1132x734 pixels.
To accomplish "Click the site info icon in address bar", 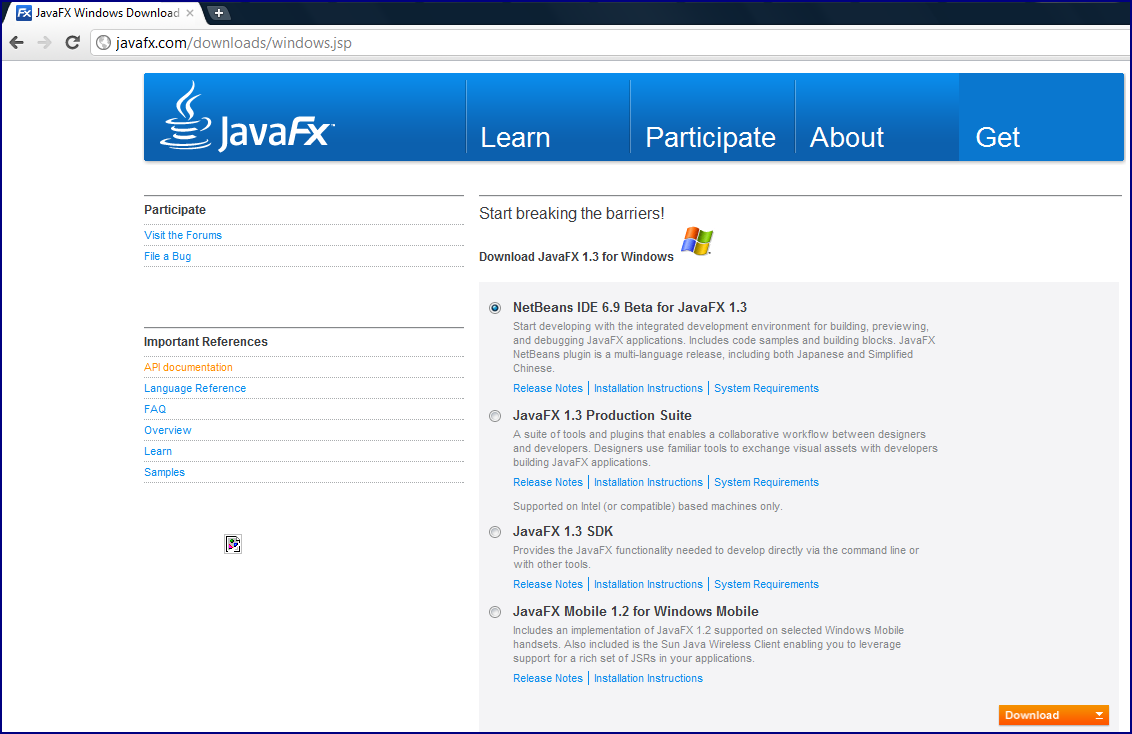I will [x=101, y=42].
